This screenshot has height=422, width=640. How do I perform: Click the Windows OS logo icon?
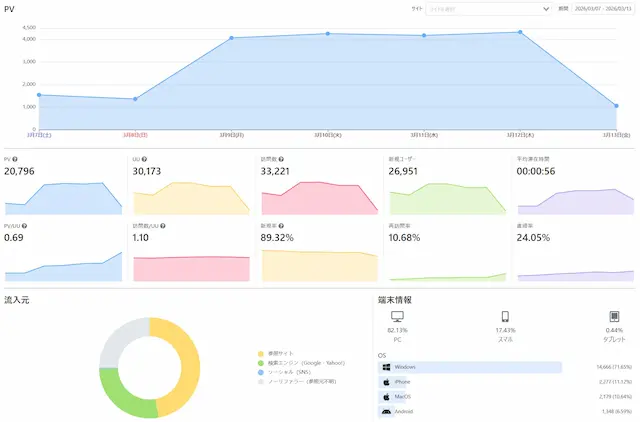pos(386,367)
